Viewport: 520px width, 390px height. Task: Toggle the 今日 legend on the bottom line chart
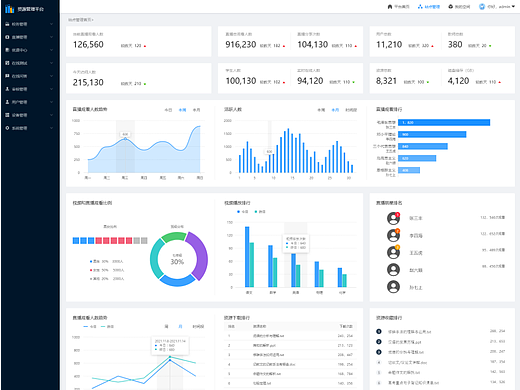(x=90, y=326)
